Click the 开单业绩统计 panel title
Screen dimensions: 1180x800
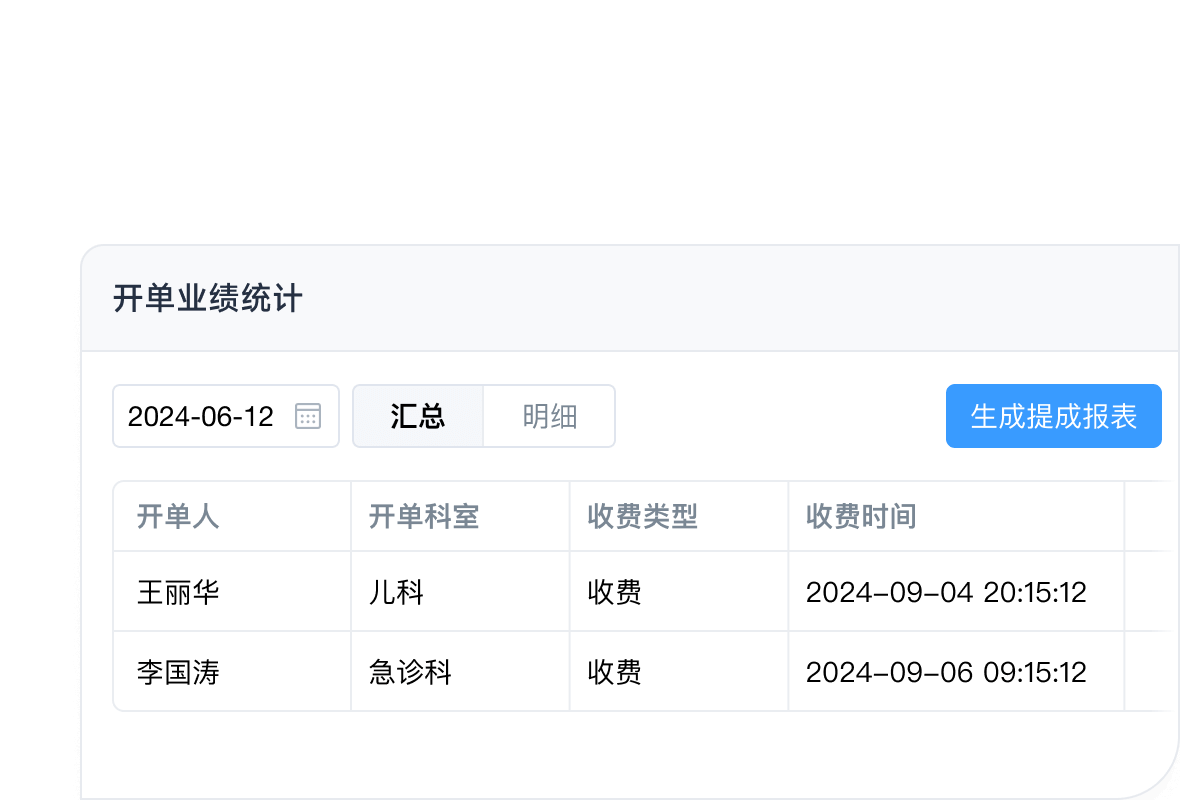pos(208,299)
